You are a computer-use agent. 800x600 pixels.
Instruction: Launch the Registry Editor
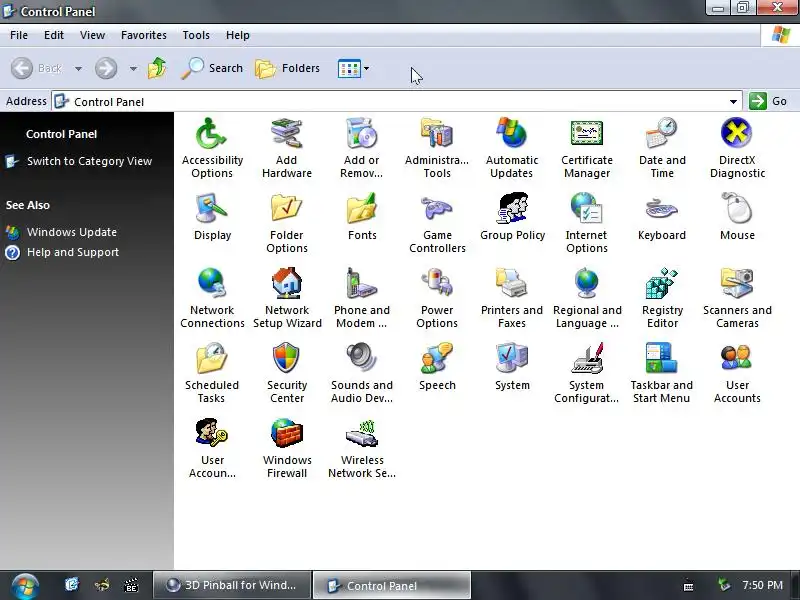point(662,298)
